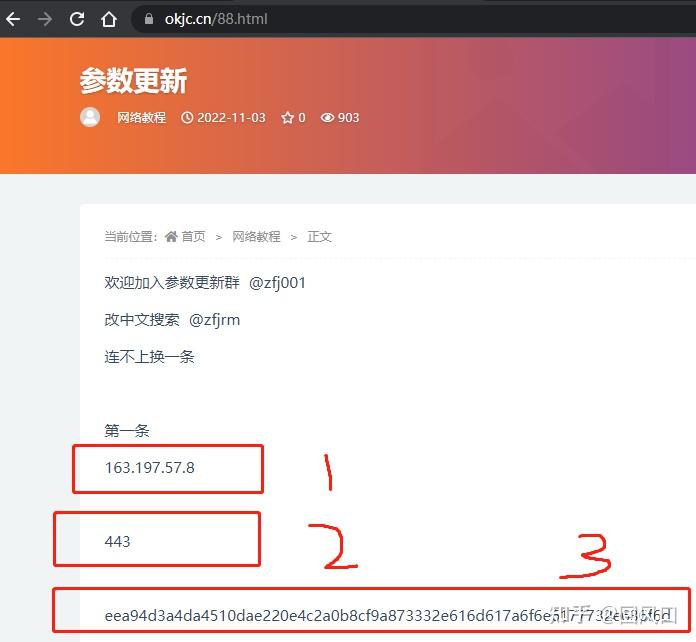Click the @zfj001 group handle text
Image resolution: width=696 pixels, height=642 pixels.
pos(277,283)
